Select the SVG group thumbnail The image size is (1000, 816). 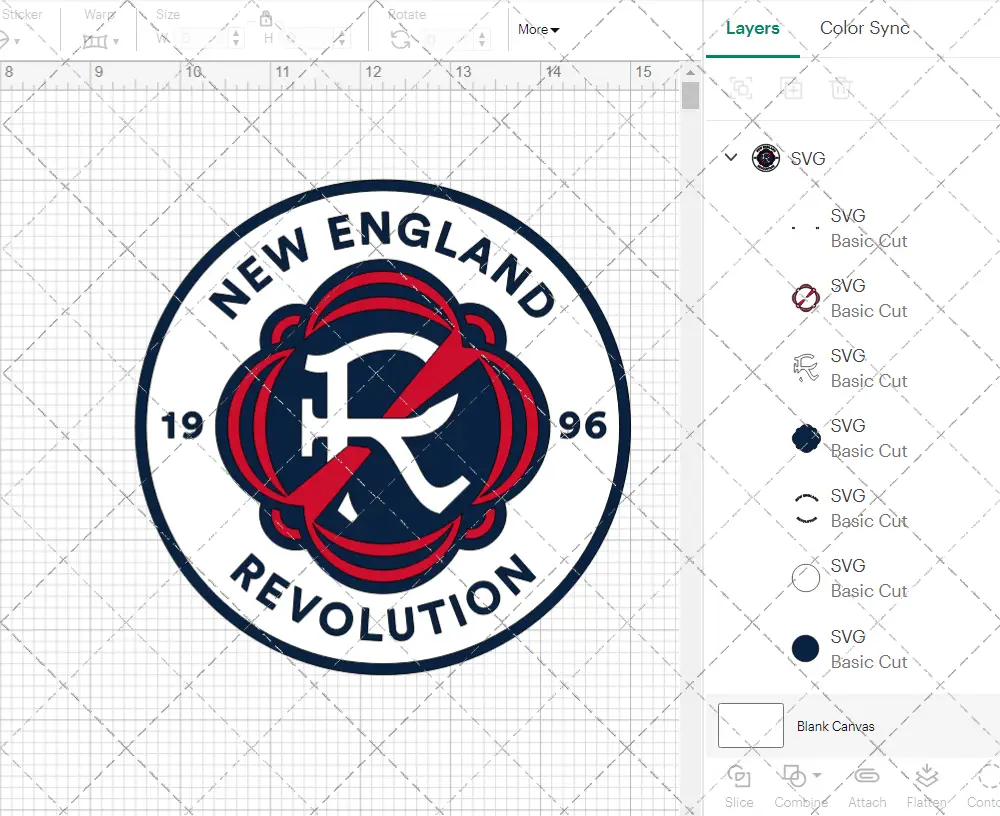(x=765, y=158)
